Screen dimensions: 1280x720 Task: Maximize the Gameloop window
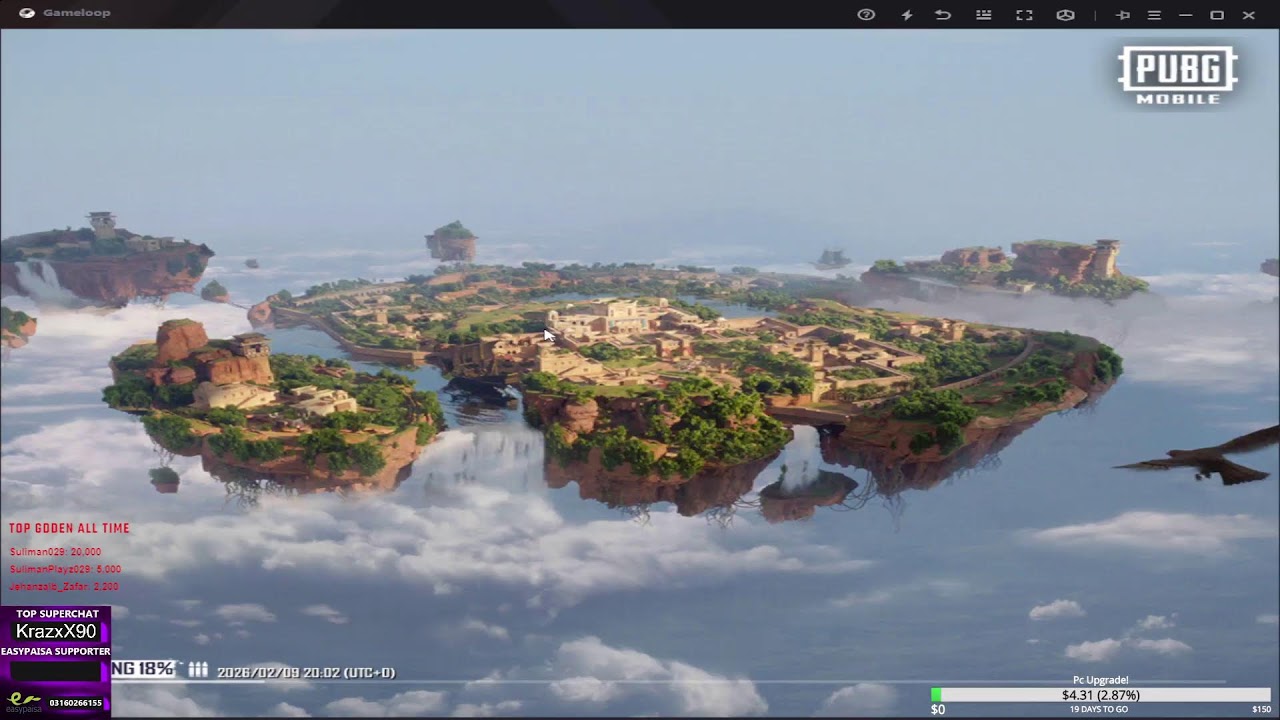[x=1217, y=15]
